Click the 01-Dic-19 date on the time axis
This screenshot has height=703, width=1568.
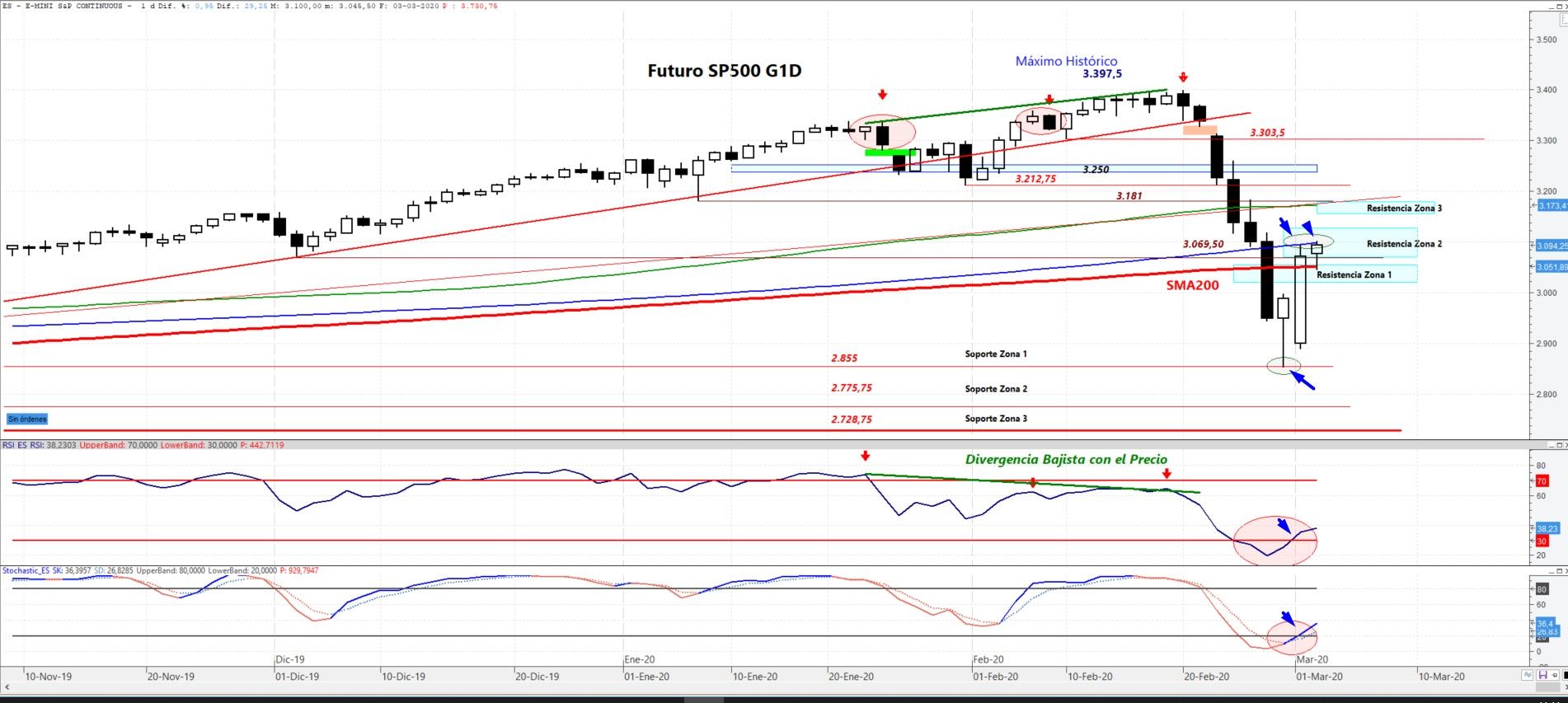(x=298, y=677)
